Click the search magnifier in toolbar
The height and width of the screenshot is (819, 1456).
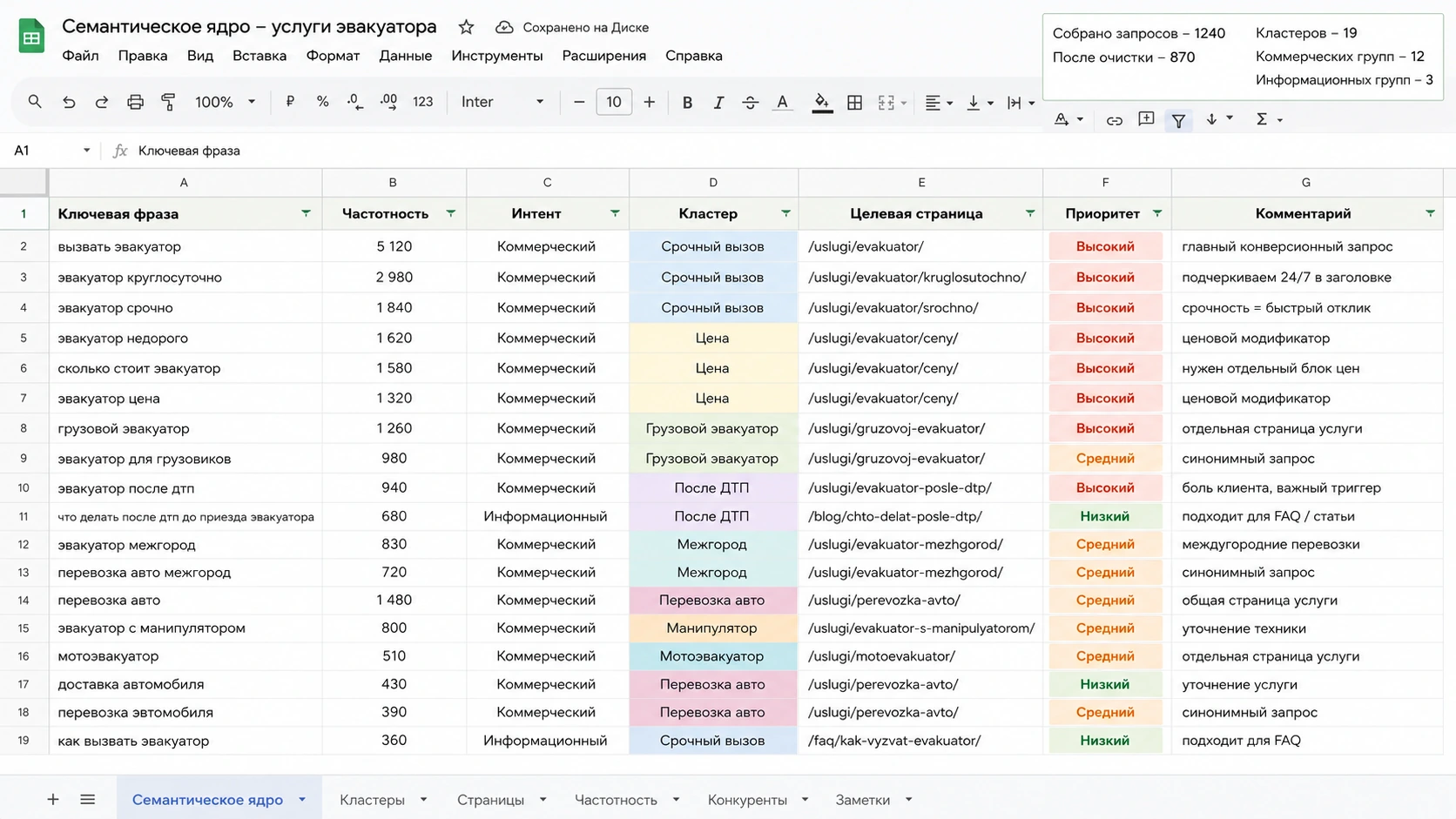click(35, 102)
